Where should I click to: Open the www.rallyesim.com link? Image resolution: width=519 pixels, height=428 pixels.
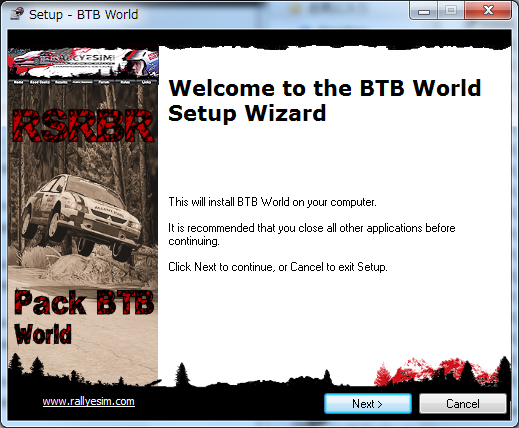pos(89,401)
